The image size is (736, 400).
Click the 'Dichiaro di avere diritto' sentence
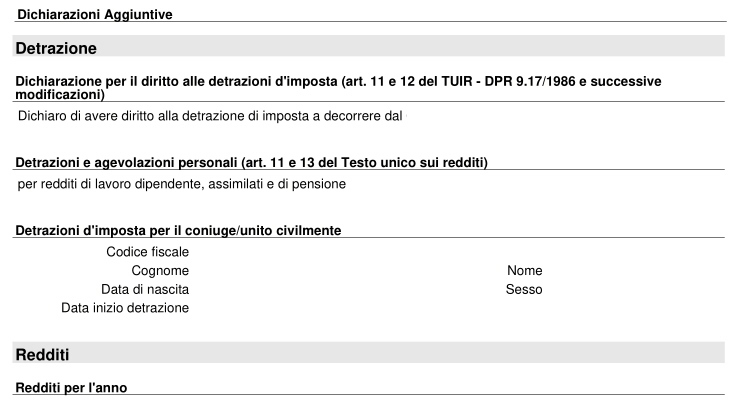210,116
